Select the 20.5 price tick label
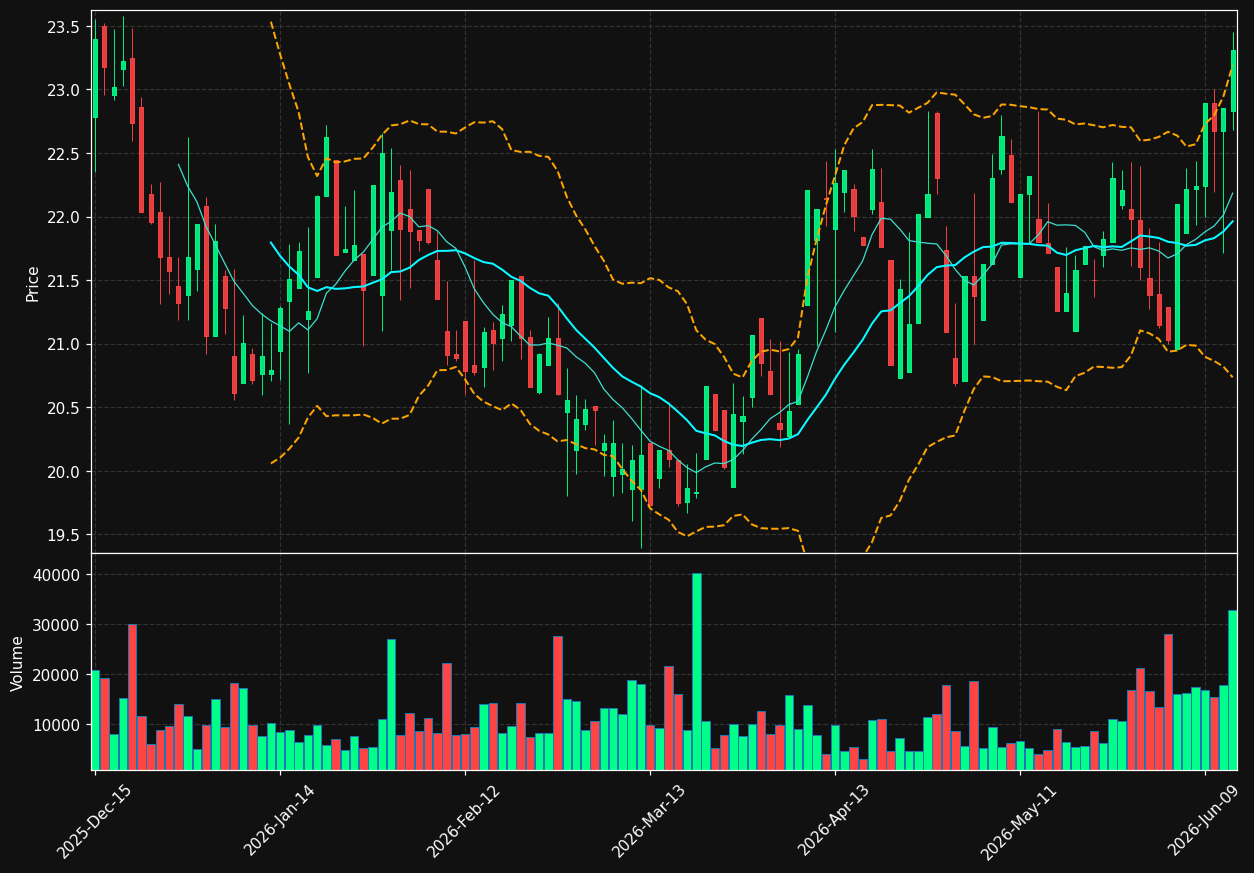The height and width of the screenshot is (873, 1254). [63, 408]
